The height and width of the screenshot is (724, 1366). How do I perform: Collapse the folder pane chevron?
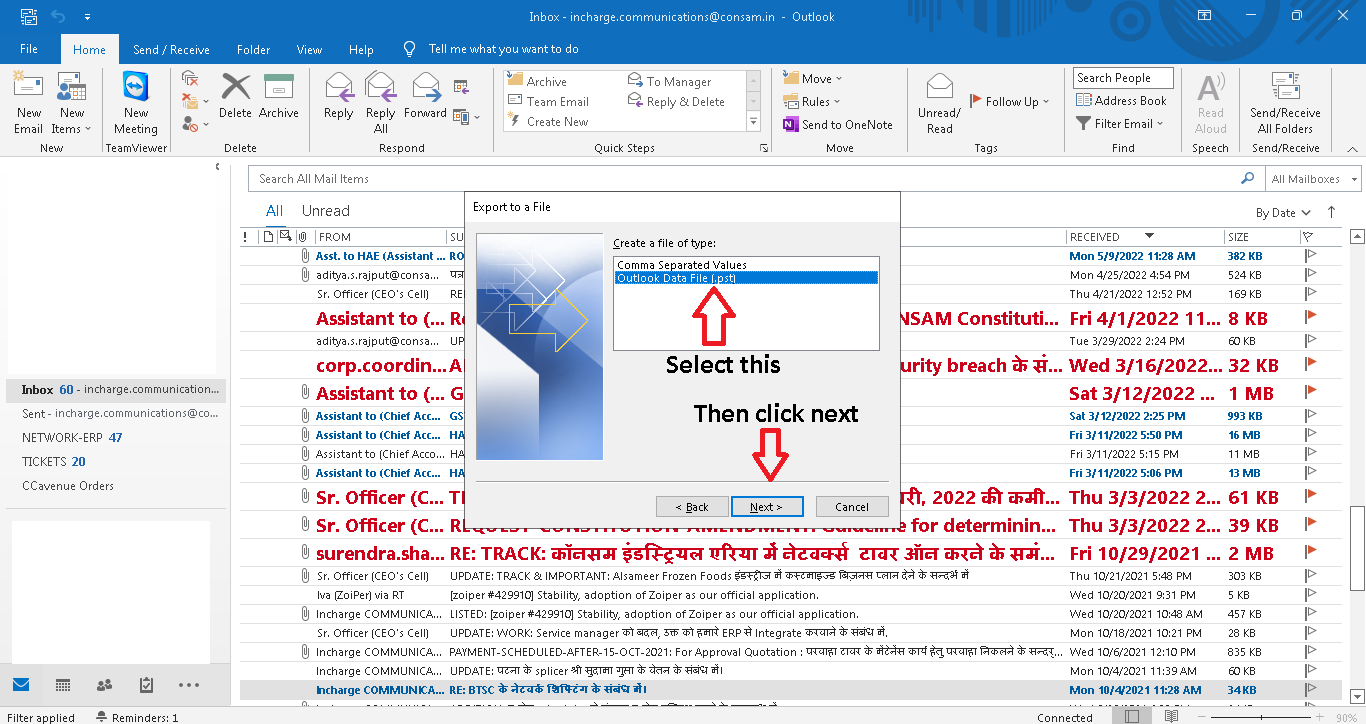[218, 167]
